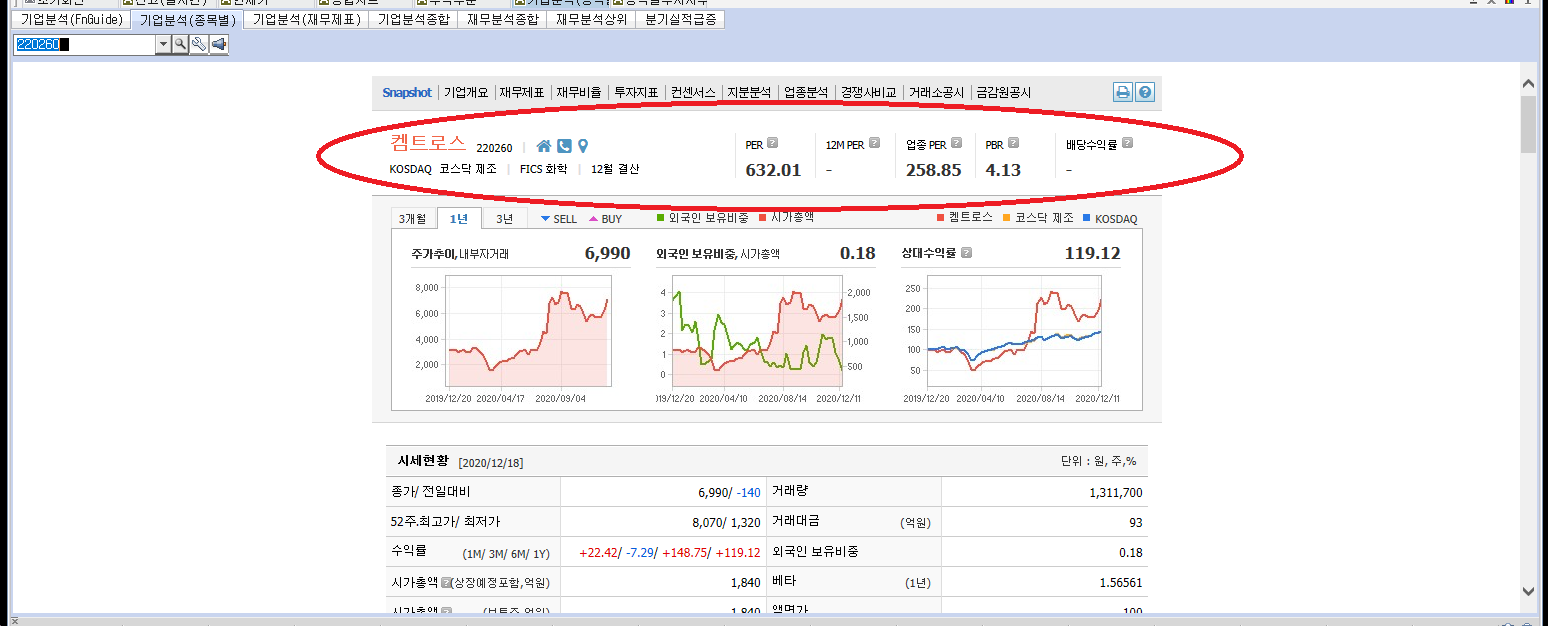
Task: Go to 투자지표 section
Action: coord(636,92)
